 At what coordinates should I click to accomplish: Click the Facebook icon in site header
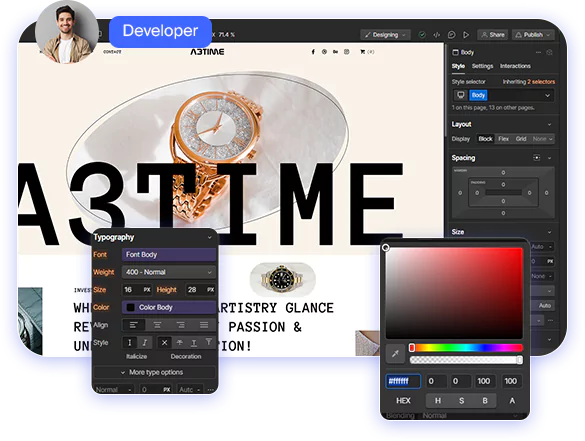pyautogui.click(x=313, y=52)
